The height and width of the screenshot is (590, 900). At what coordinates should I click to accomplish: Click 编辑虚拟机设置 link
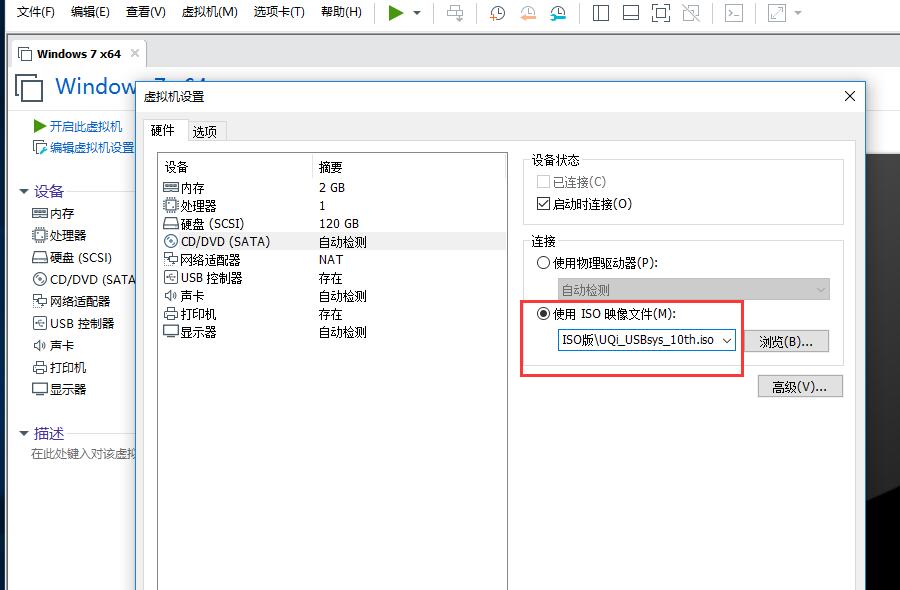(83, 148)
